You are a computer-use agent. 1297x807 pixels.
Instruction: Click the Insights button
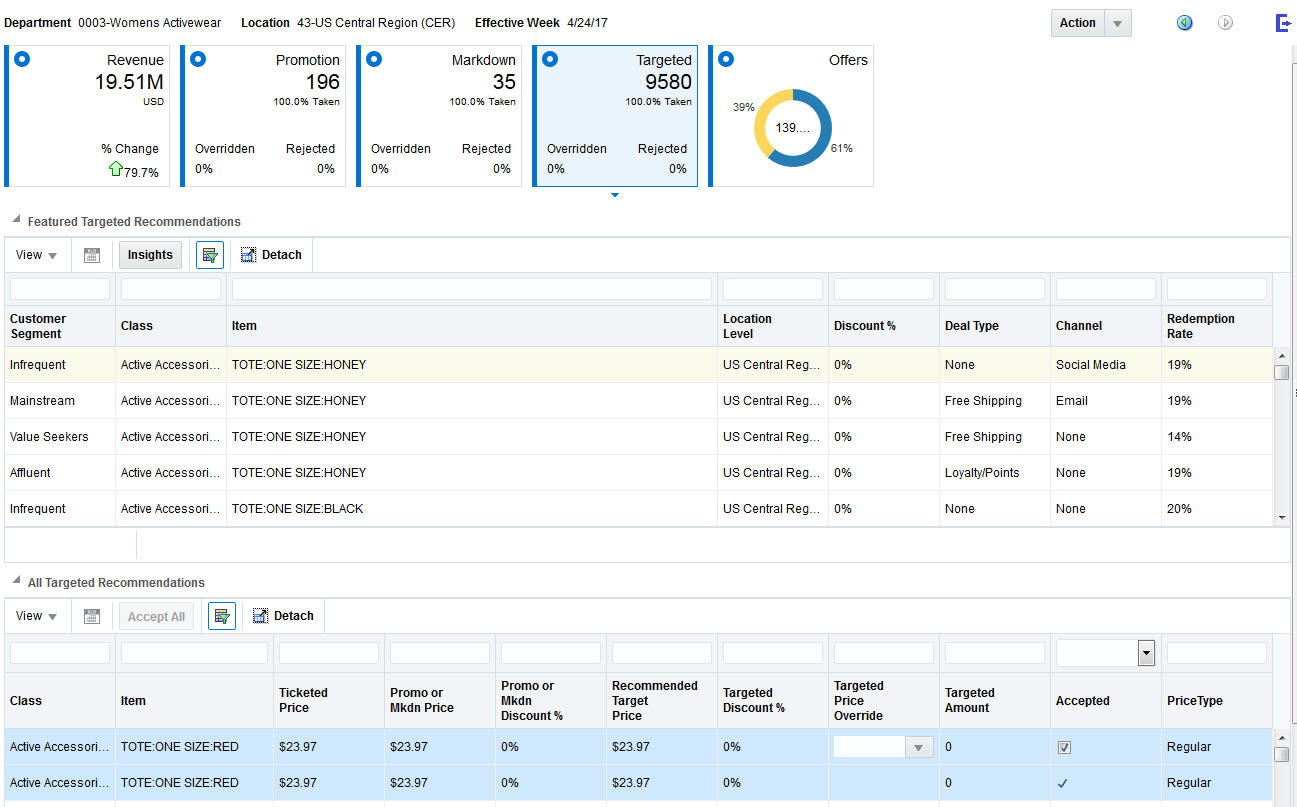(x=150, y=255)
